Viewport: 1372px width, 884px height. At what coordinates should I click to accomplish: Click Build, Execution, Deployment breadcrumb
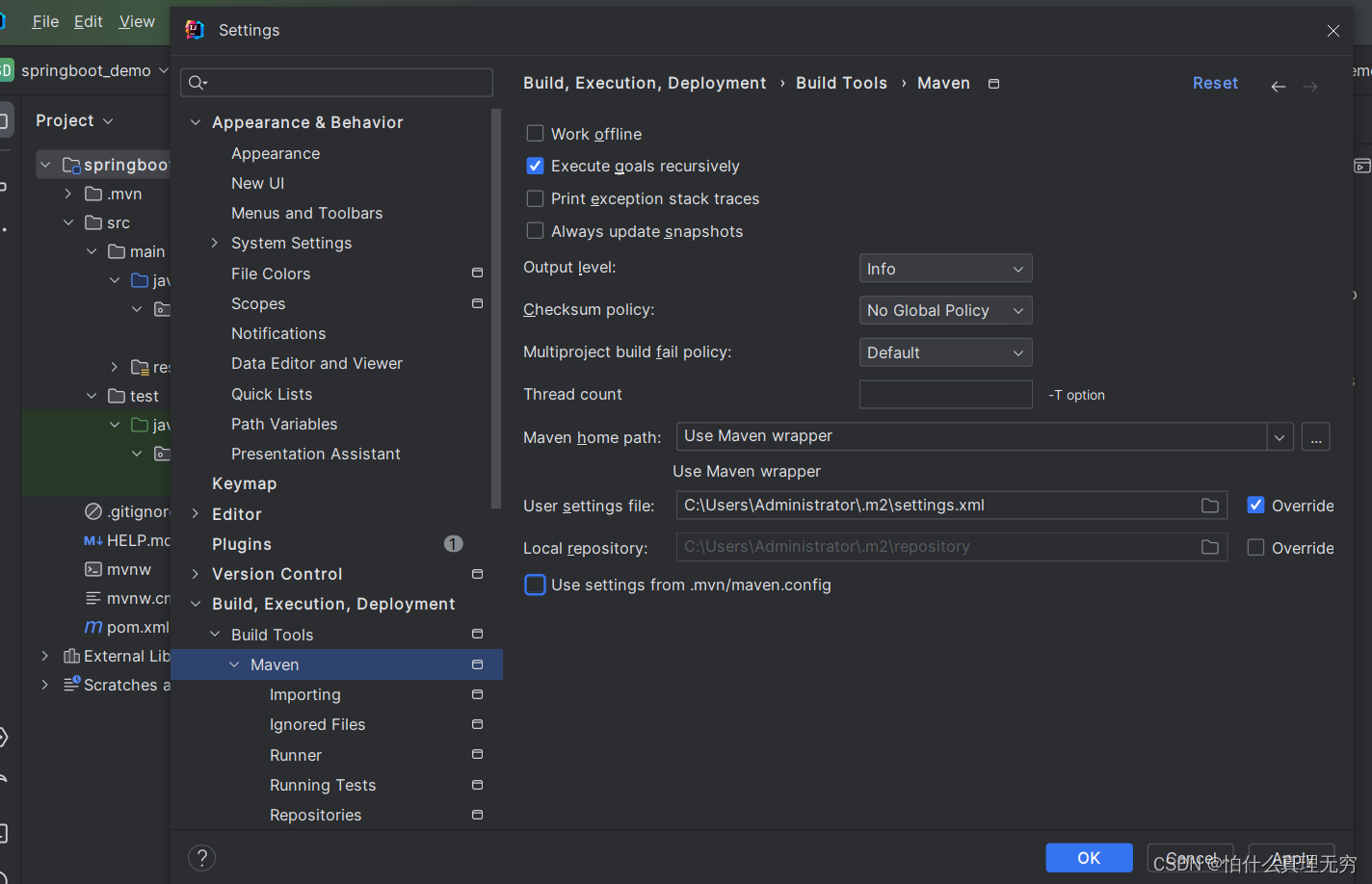(x=645, y=83)
